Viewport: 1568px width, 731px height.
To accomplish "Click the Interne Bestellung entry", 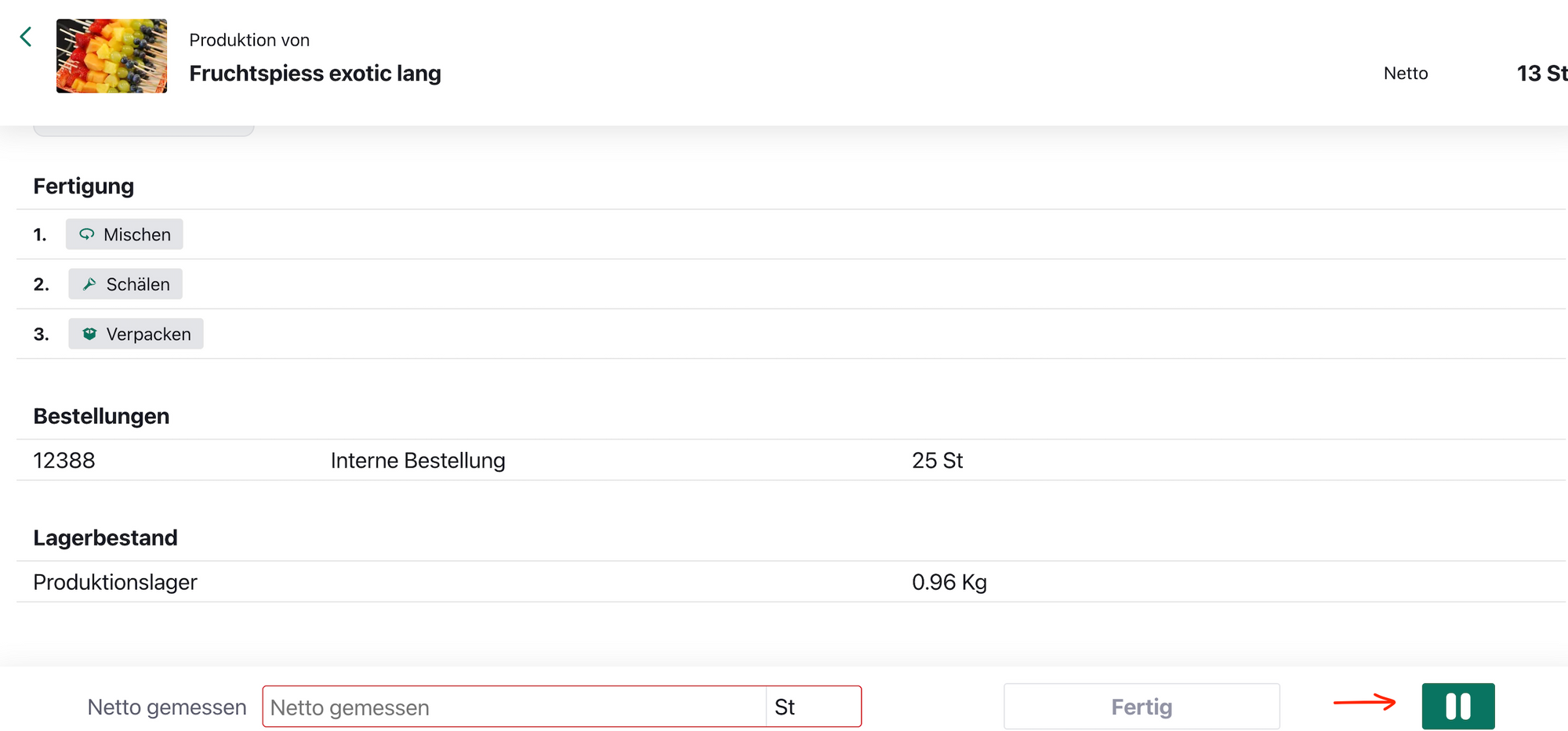I will tap(418, 461).
